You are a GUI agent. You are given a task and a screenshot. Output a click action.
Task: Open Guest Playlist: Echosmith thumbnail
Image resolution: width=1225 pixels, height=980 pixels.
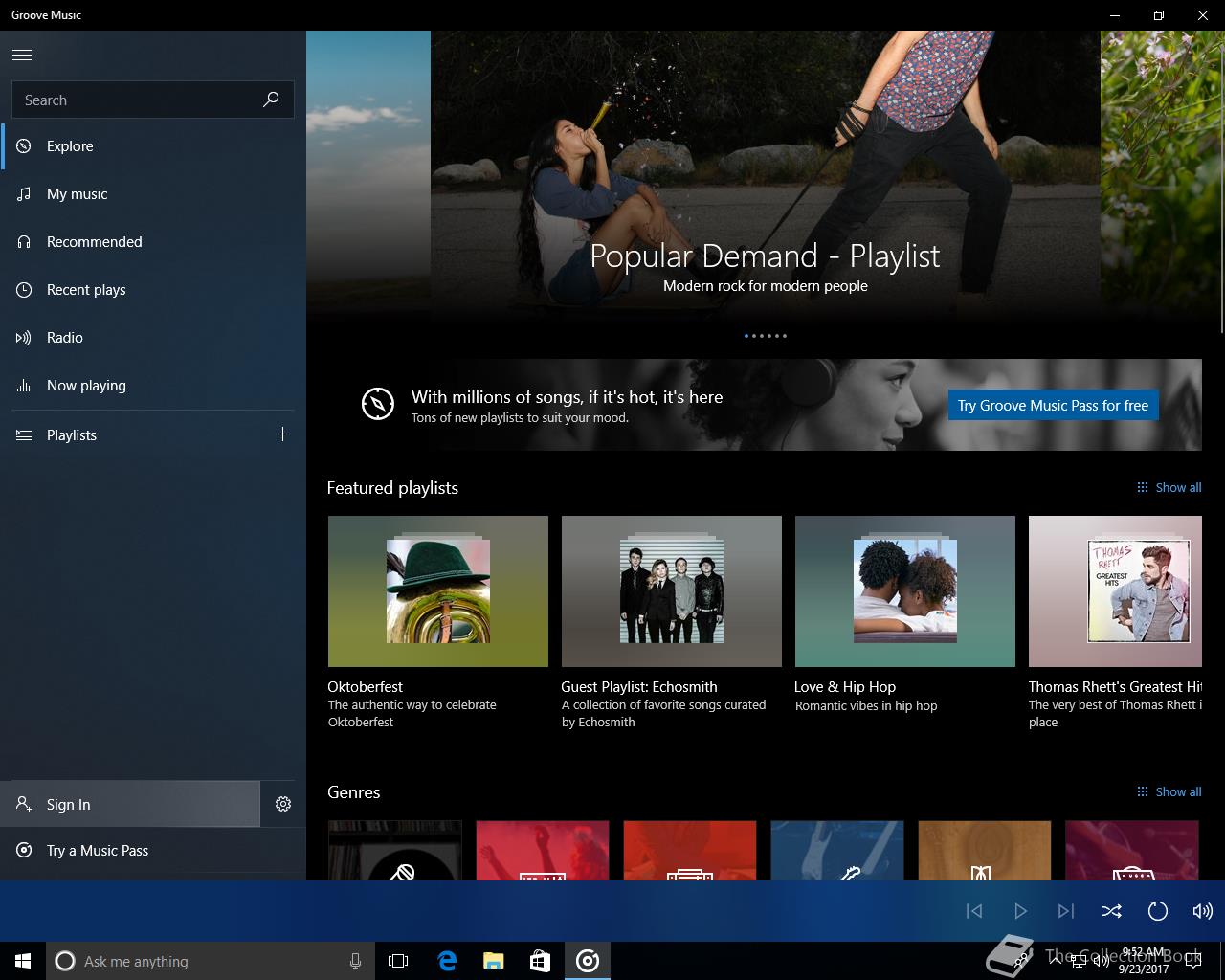point(672,591)
